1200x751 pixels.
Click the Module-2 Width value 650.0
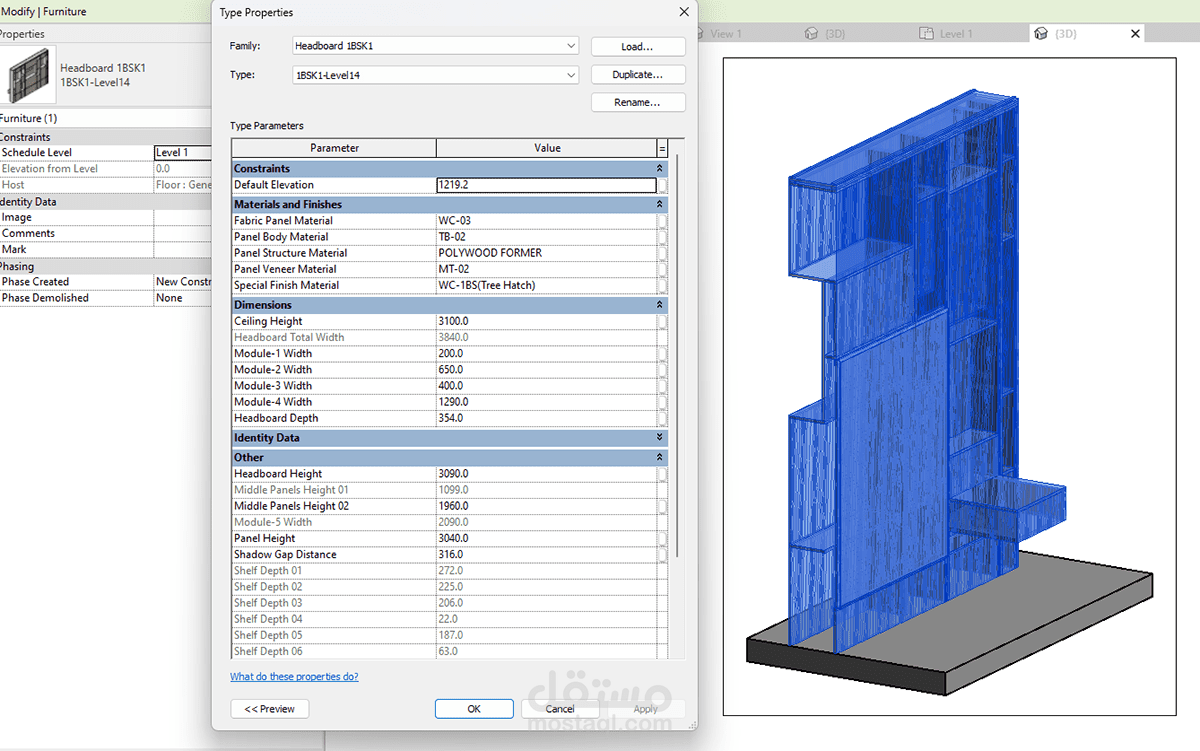coord(546,369)
